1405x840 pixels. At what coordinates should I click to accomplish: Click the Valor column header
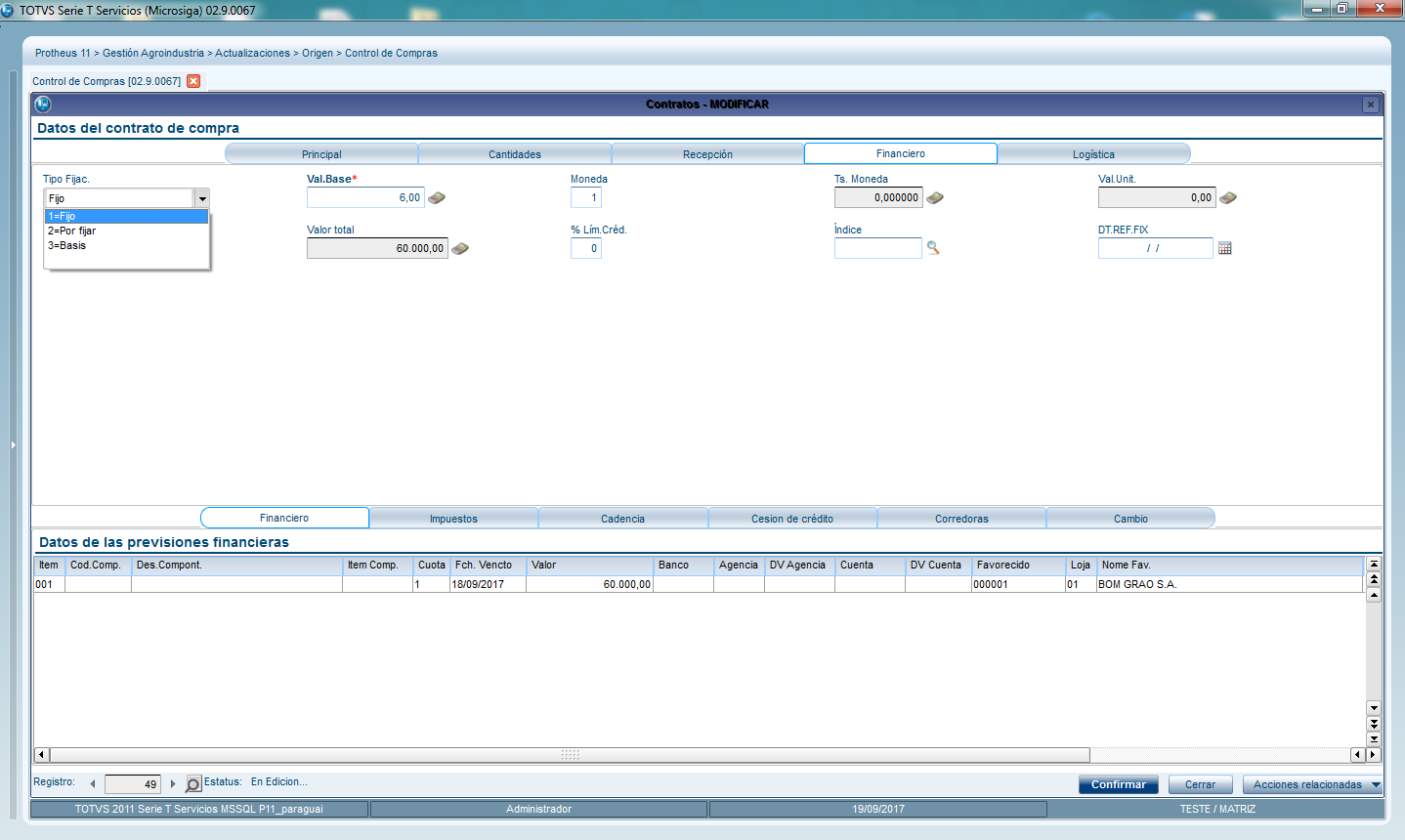590,566
